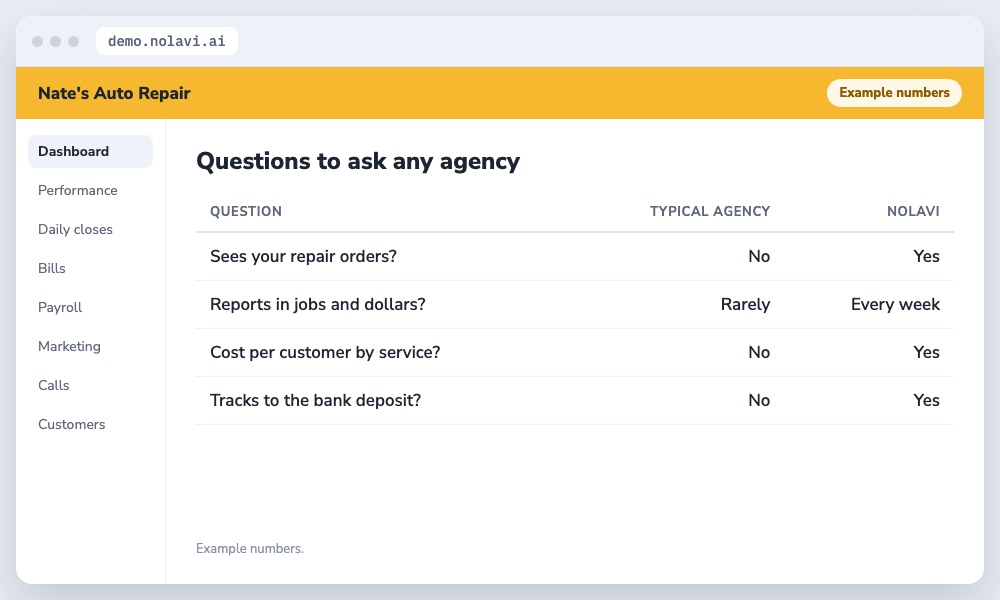Click the 'Example numbers.' footnote
Image resolution: width=1000 pixels, height=600 pixels.
[250, 548]
